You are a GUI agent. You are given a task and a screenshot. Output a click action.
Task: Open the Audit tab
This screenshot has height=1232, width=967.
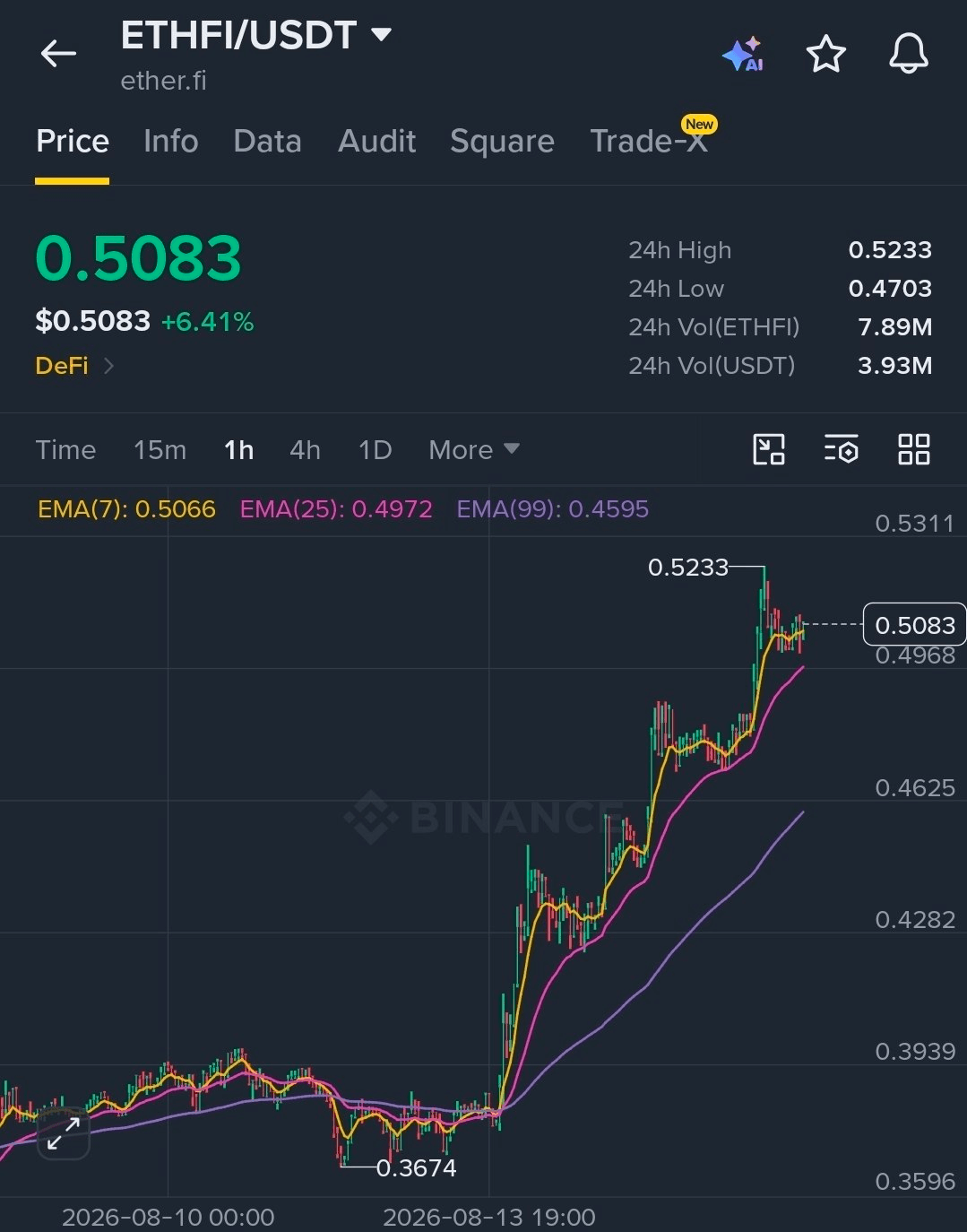(x=376, y=142)
